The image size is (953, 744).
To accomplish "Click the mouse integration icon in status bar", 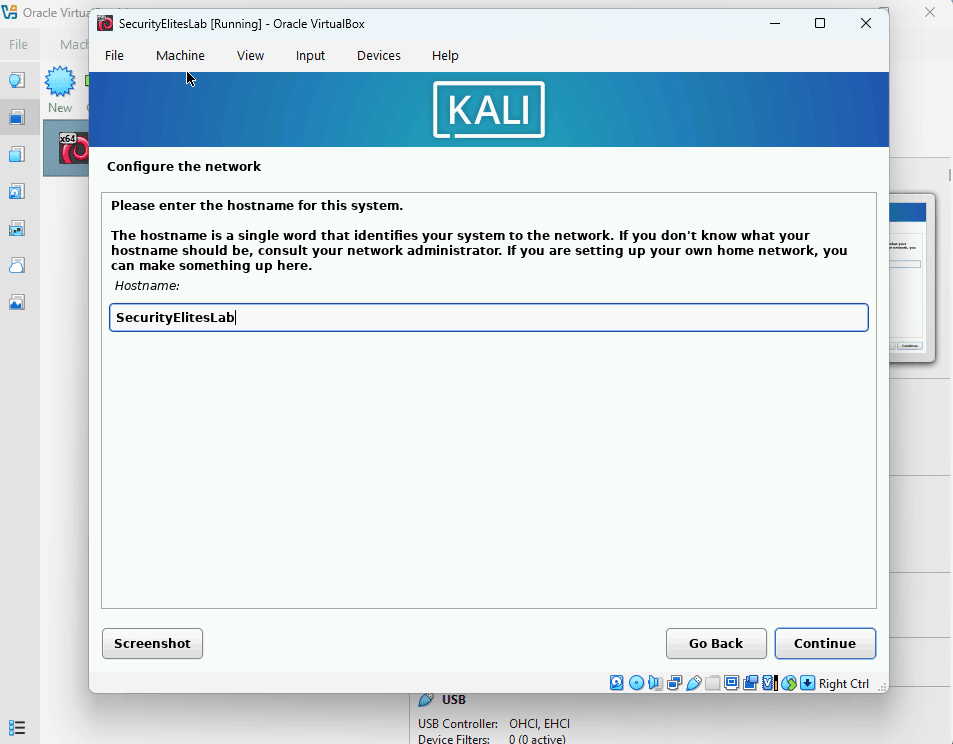I will point(788,683).
